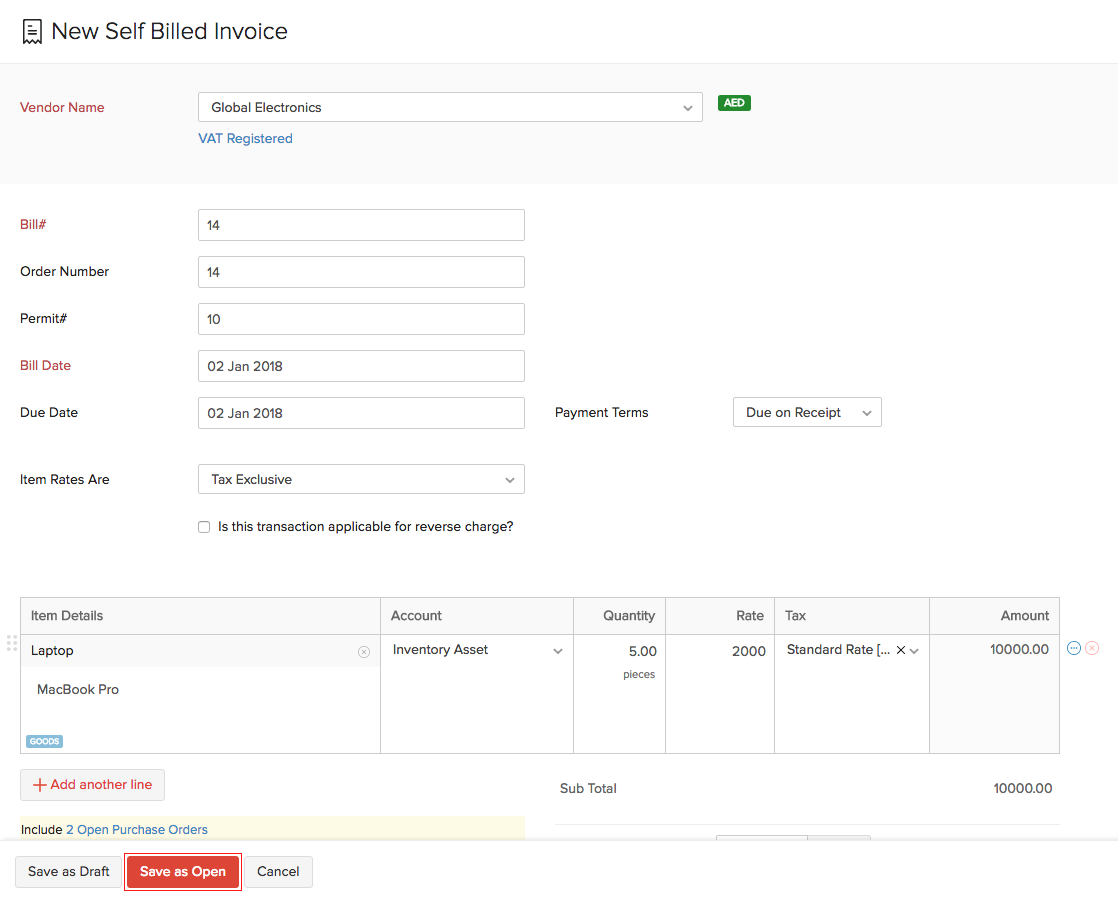Open the Inventory Asset account dropdown
The height and width of the screenshot is (903, 1118).
pos(558,649)
